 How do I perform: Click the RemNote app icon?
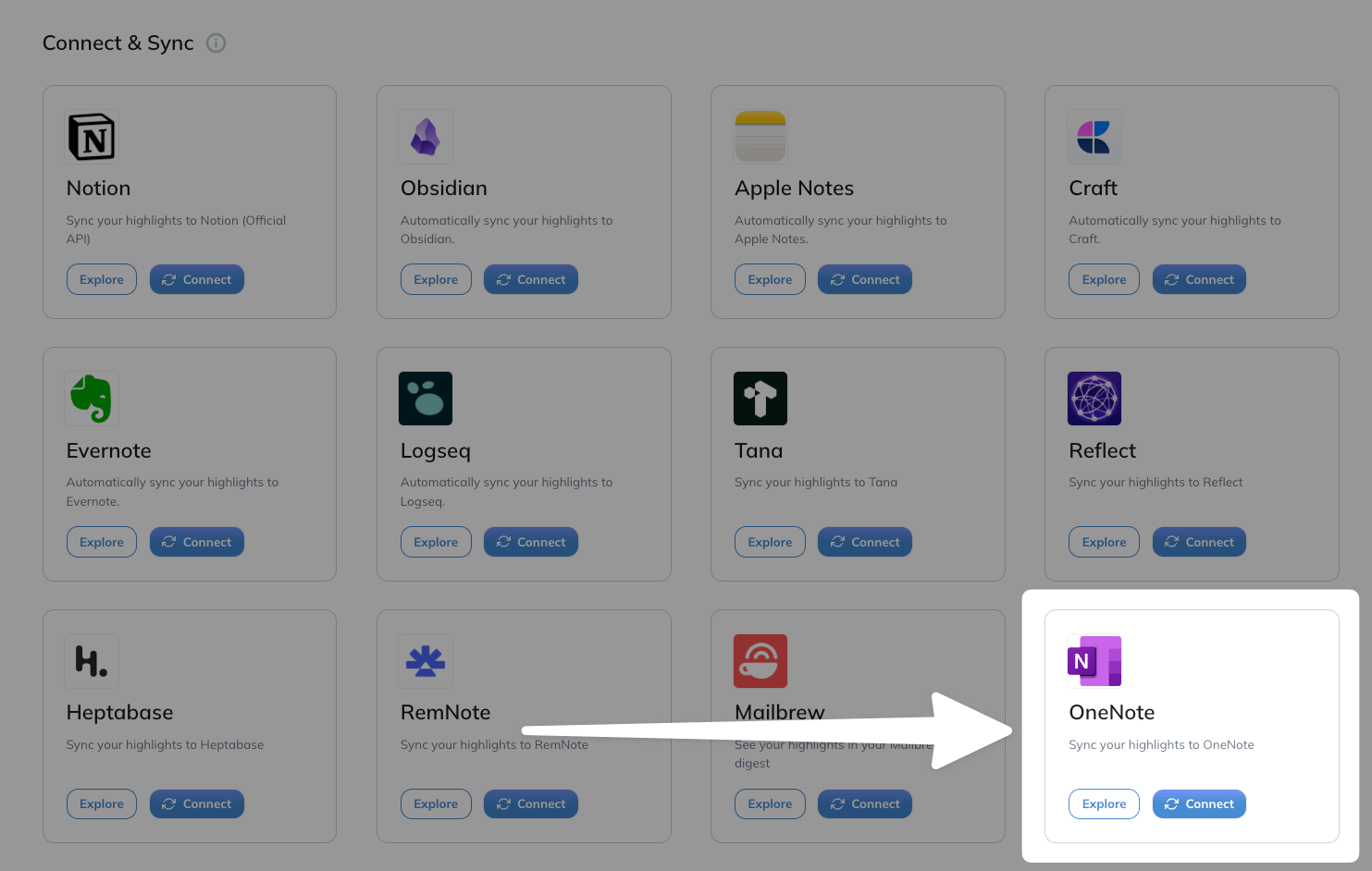[x=426, y=660]
